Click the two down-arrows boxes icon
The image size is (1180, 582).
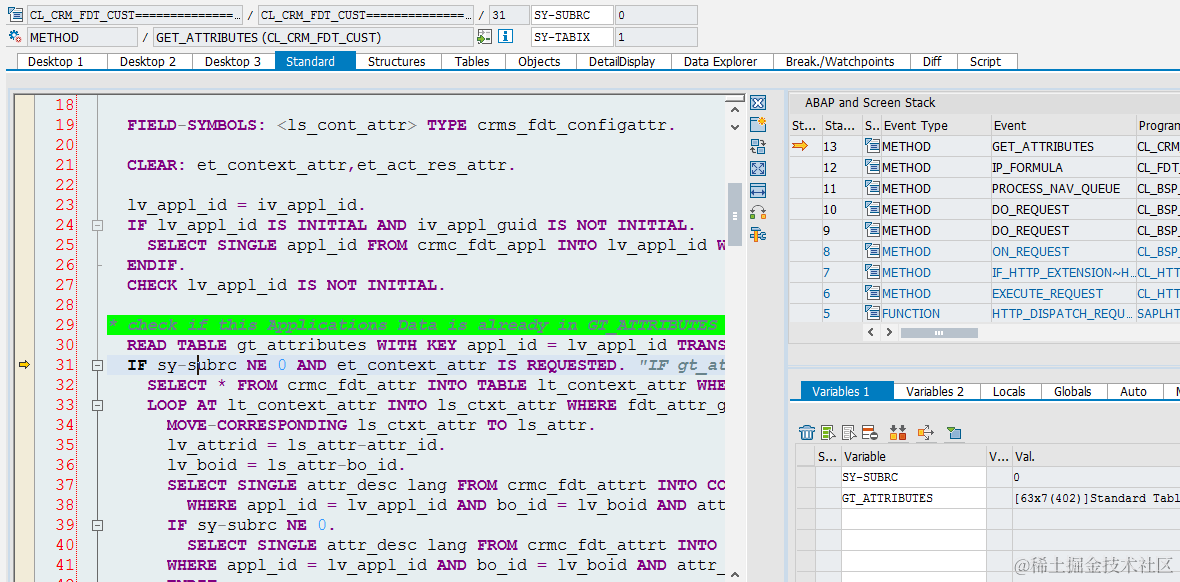[x=898, y=432]
